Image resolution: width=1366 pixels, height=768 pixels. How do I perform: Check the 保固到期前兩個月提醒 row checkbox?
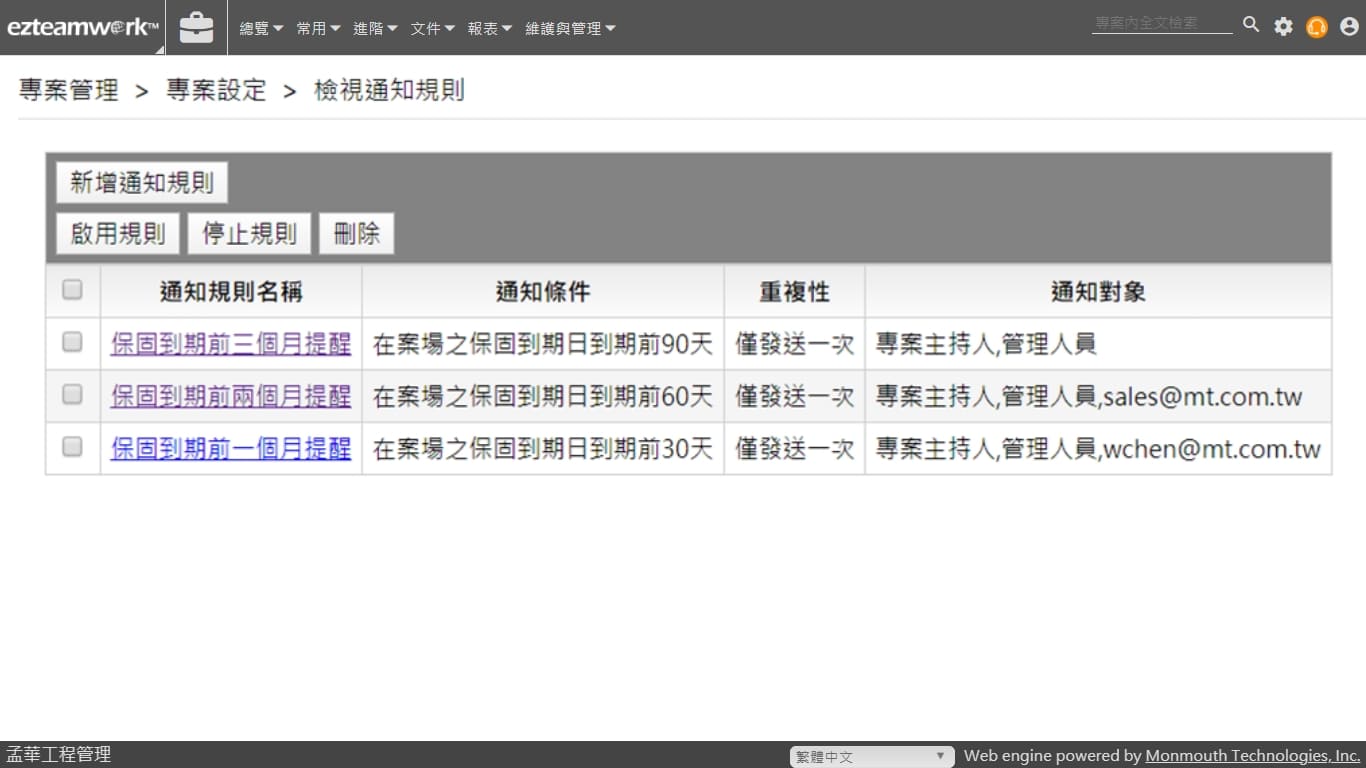(x=72, y=395)
